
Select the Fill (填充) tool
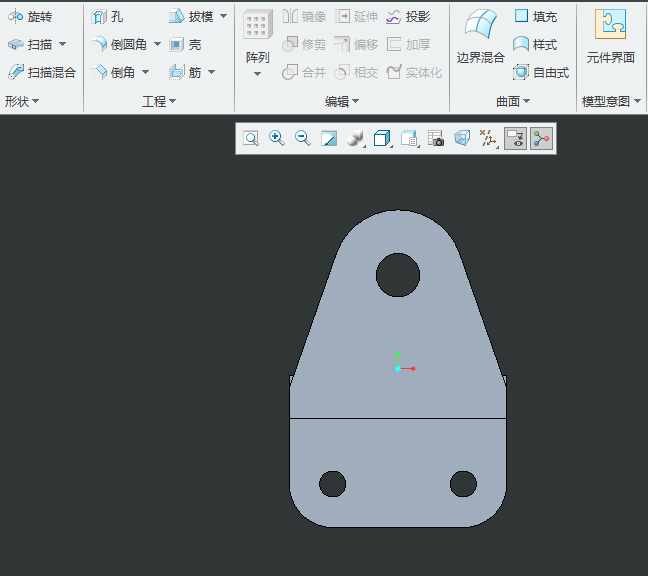pyautogui.click(x=536, y=17)
